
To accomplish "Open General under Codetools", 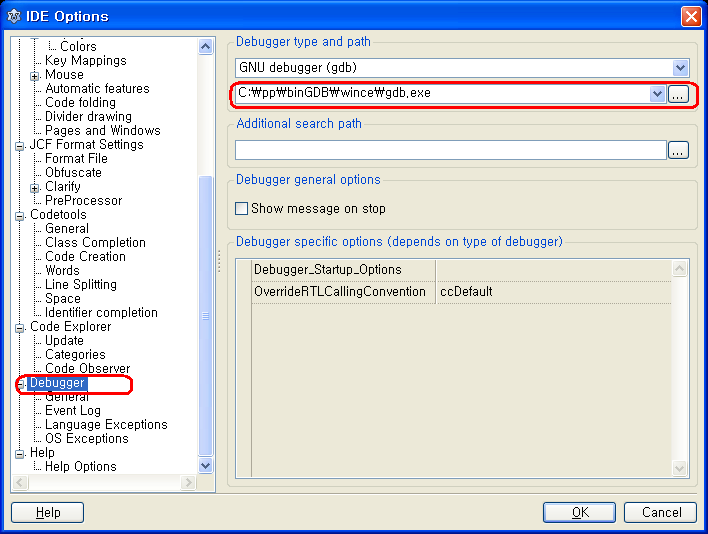I will (67, 228).
